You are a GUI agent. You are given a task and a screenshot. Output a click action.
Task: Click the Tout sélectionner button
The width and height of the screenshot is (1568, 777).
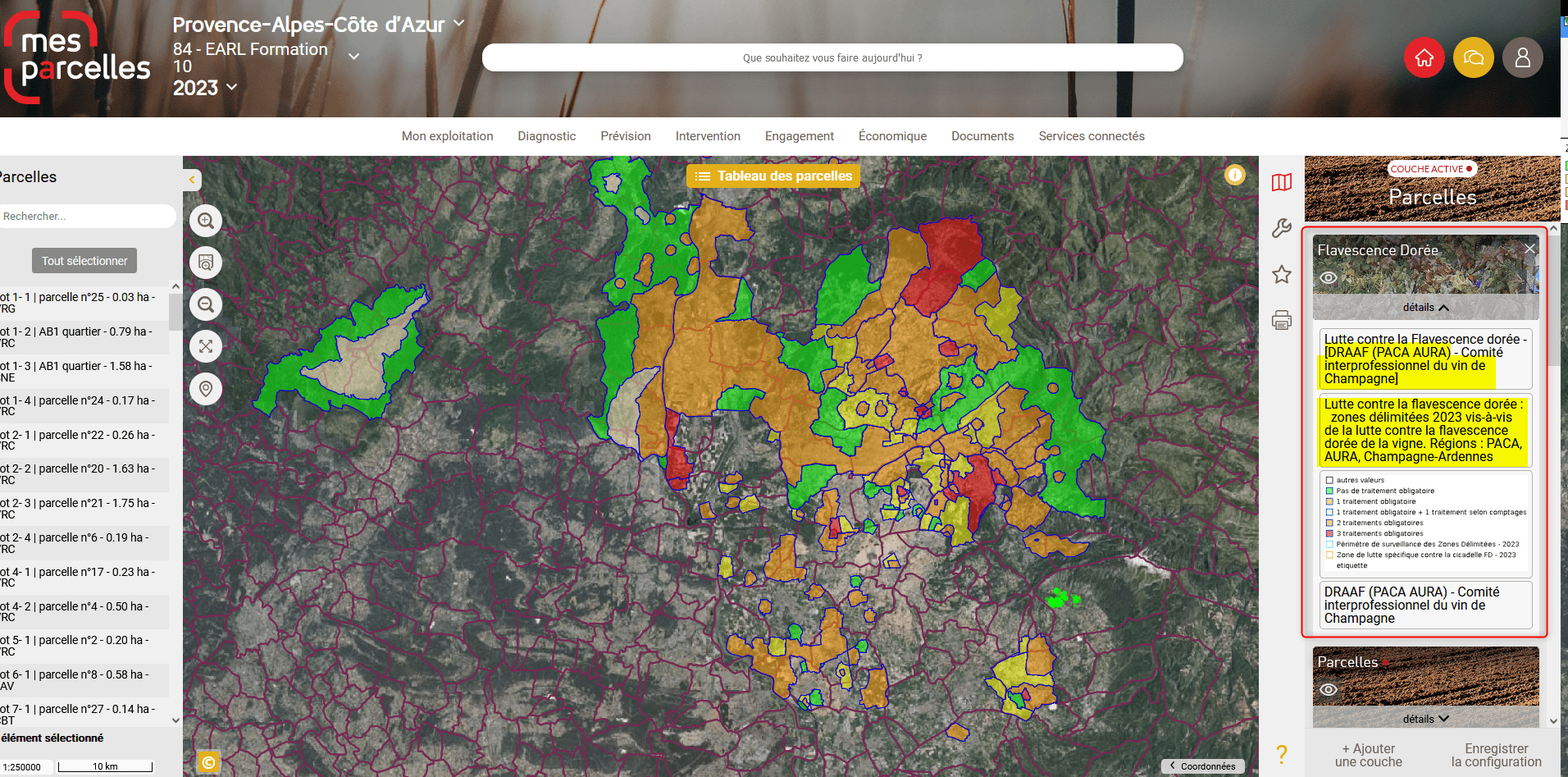(x=84, y=261)
